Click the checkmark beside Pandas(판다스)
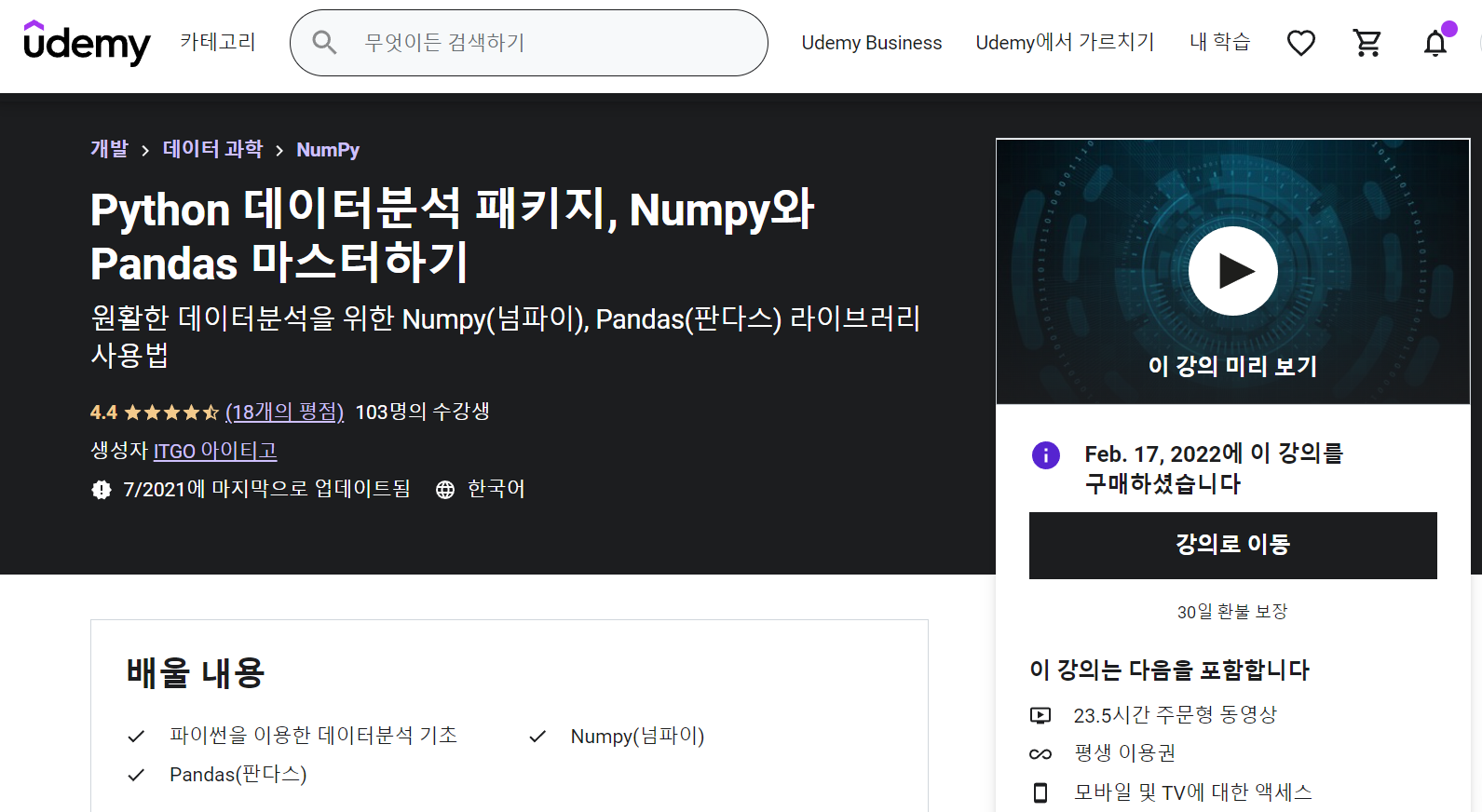 point(136,775)
